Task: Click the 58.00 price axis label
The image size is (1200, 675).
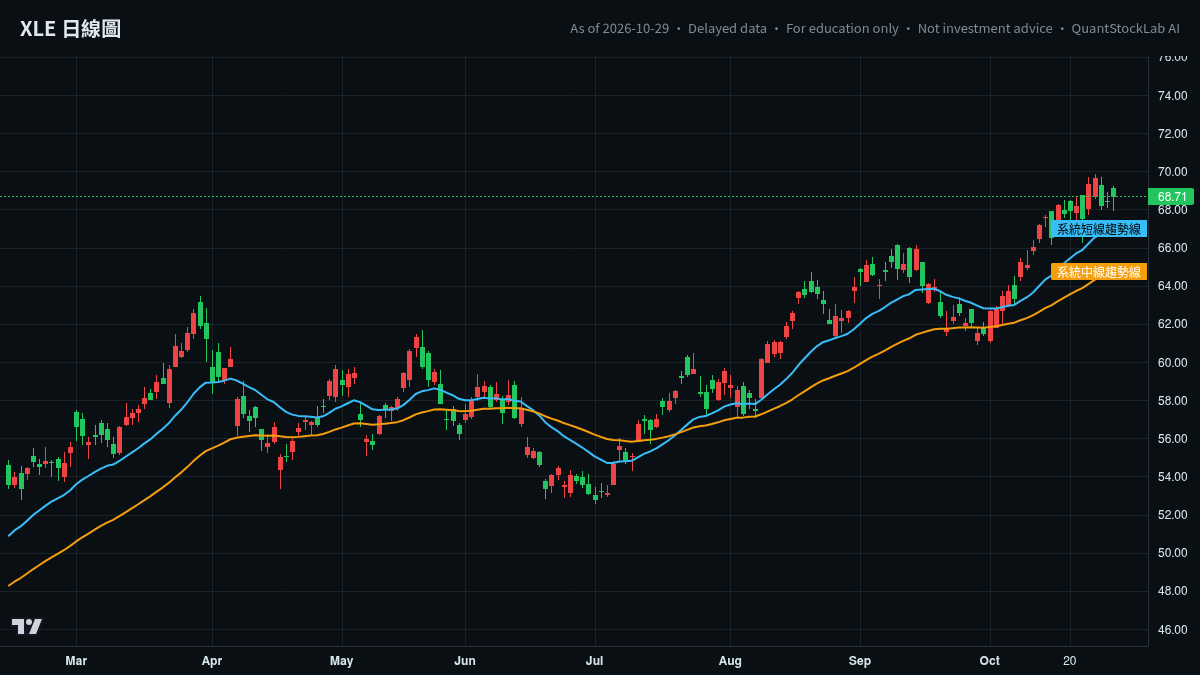Action: pyautogui.click(x=1172, y=400)
